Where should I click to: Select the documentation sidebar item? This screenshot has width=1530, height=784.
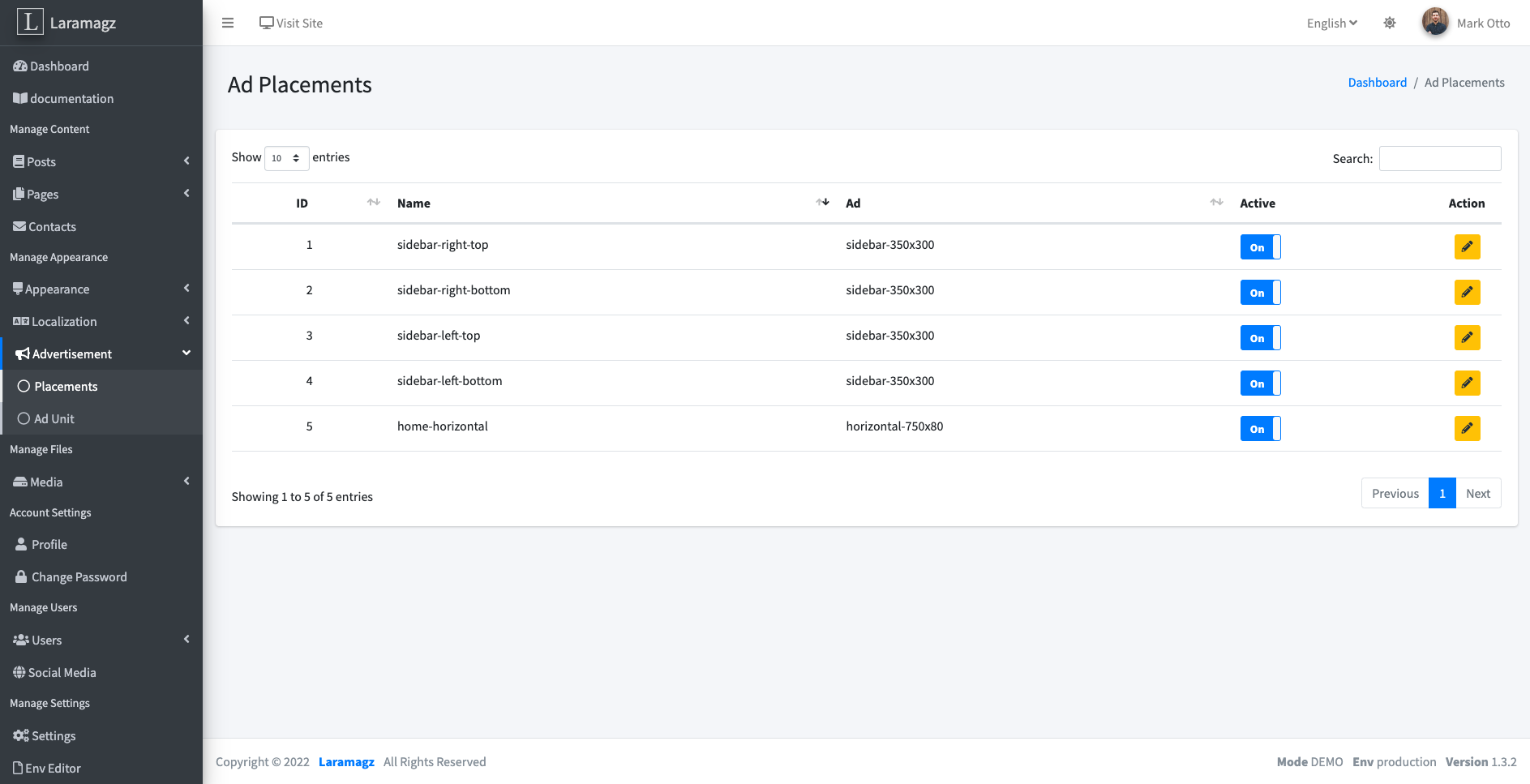70,98
